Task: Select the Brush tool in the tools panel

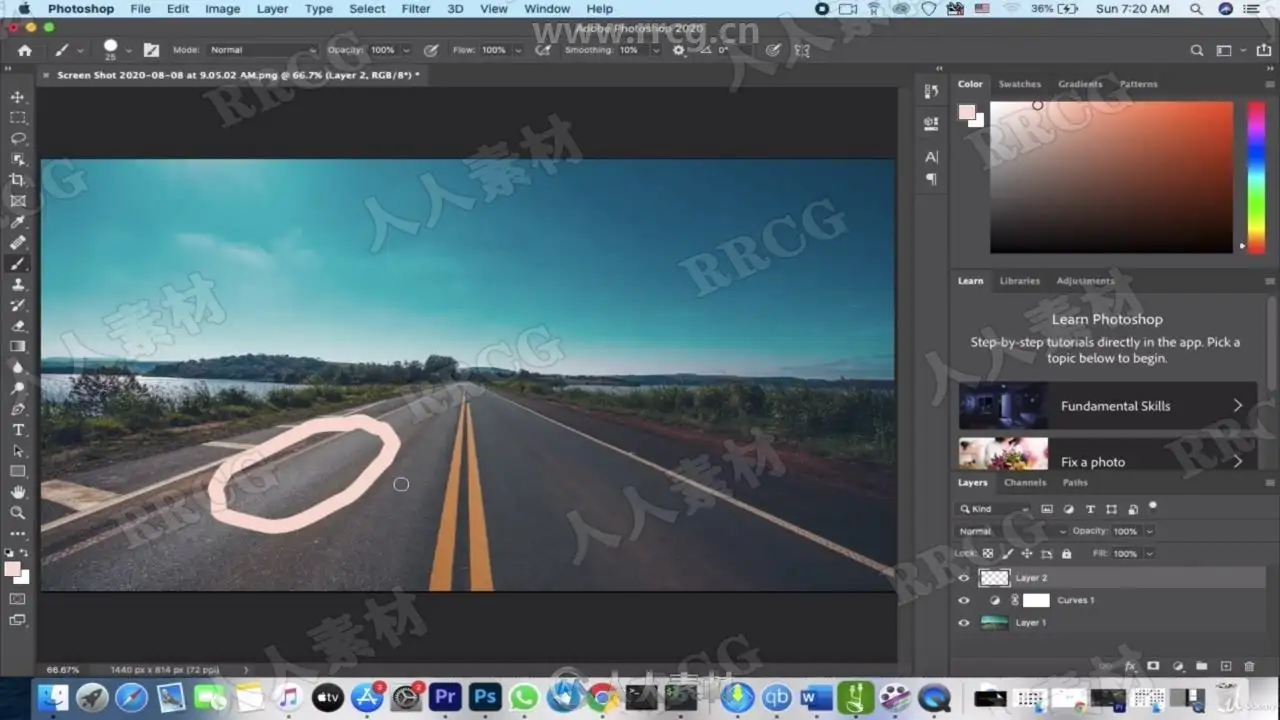Action: pos(18,264)
